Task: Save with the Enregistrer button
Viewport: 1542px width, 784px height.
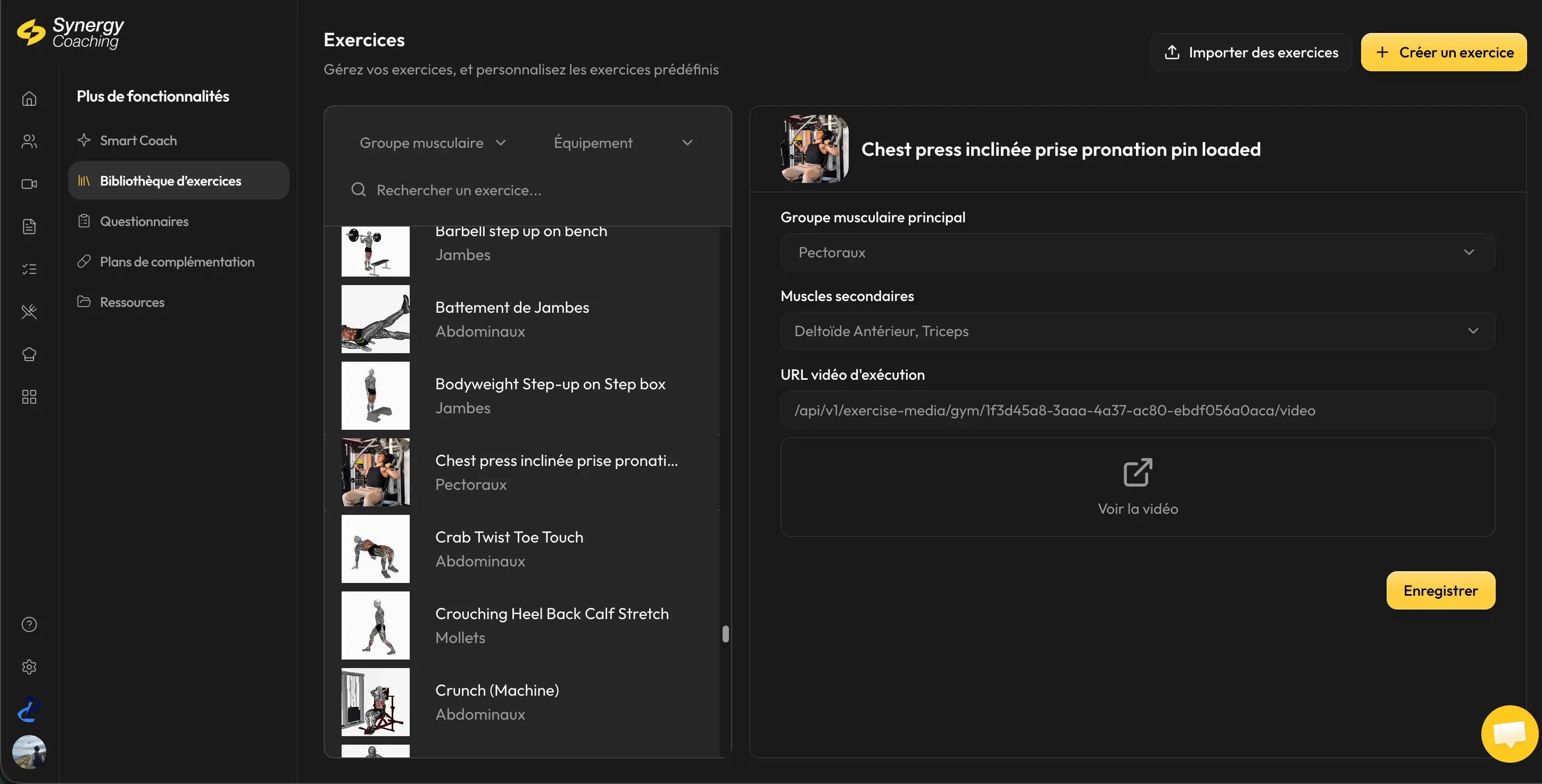Action: pyautogui.click(x=1440, y=590)
